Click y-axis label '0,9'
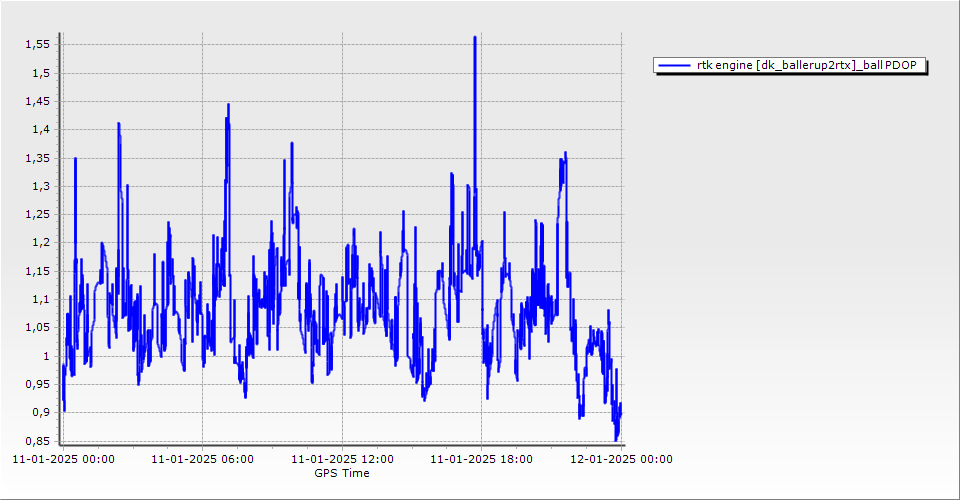This screenshot has width=960, height=500. tap(40, 412)
